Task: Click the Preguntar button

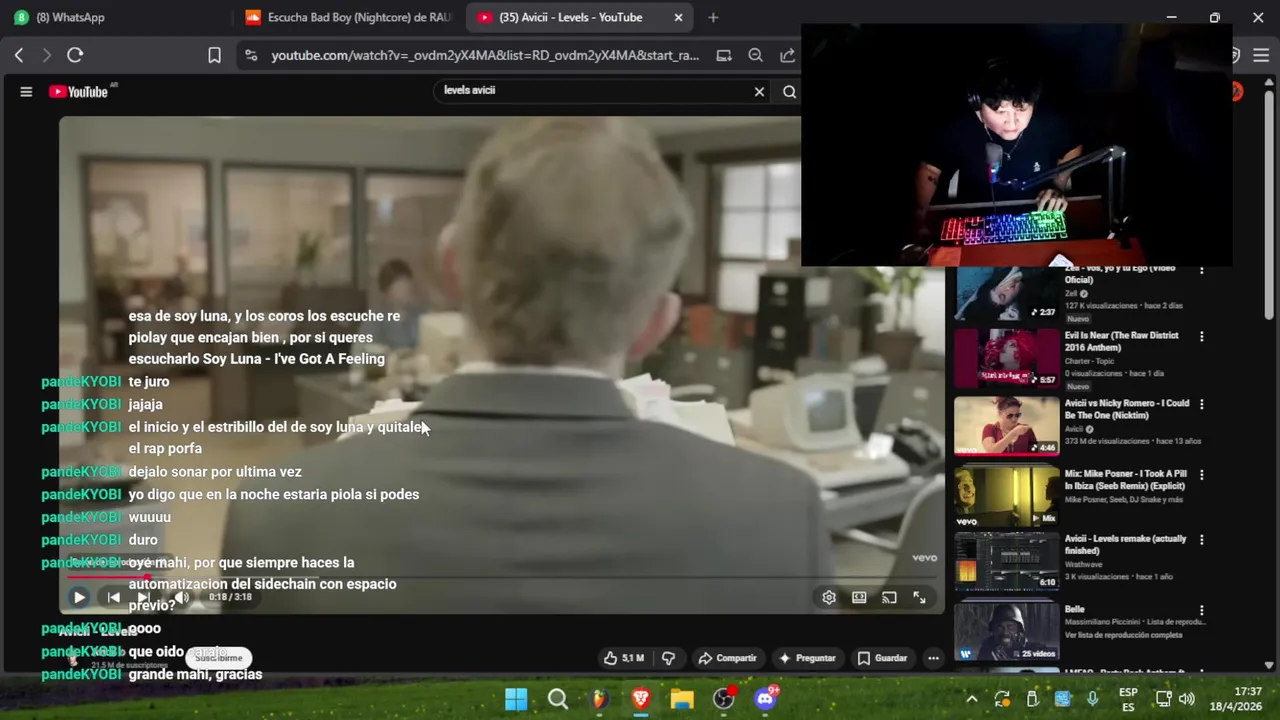Action: coord(807,658)
